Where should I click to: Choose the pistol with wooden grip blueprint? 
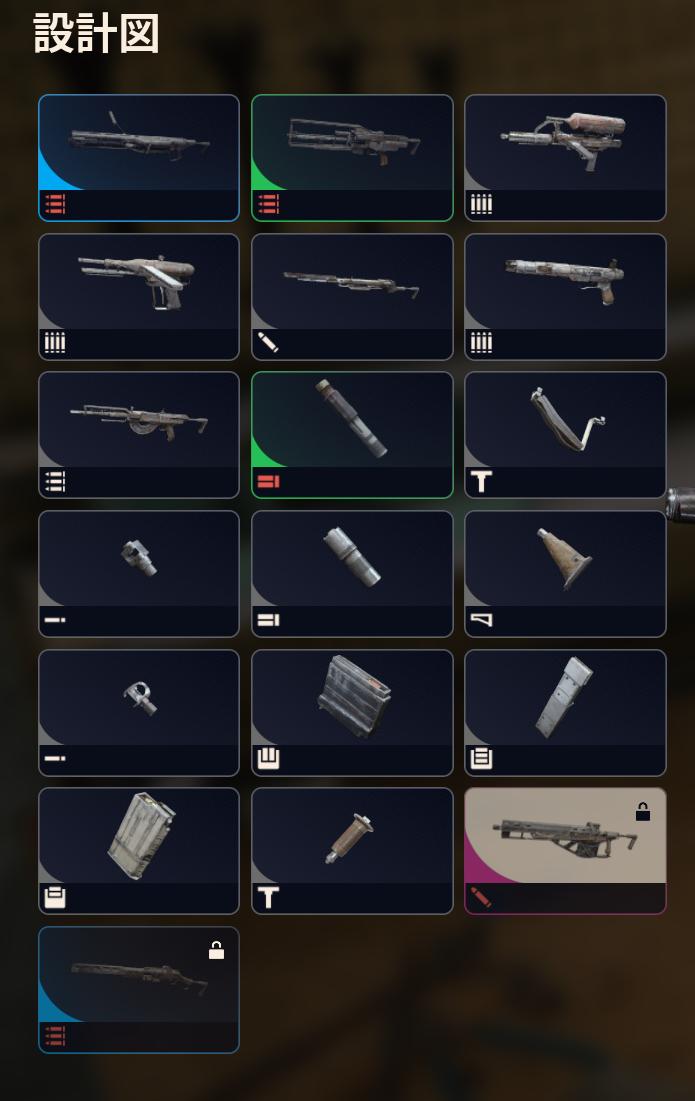[x=565, y=297]
